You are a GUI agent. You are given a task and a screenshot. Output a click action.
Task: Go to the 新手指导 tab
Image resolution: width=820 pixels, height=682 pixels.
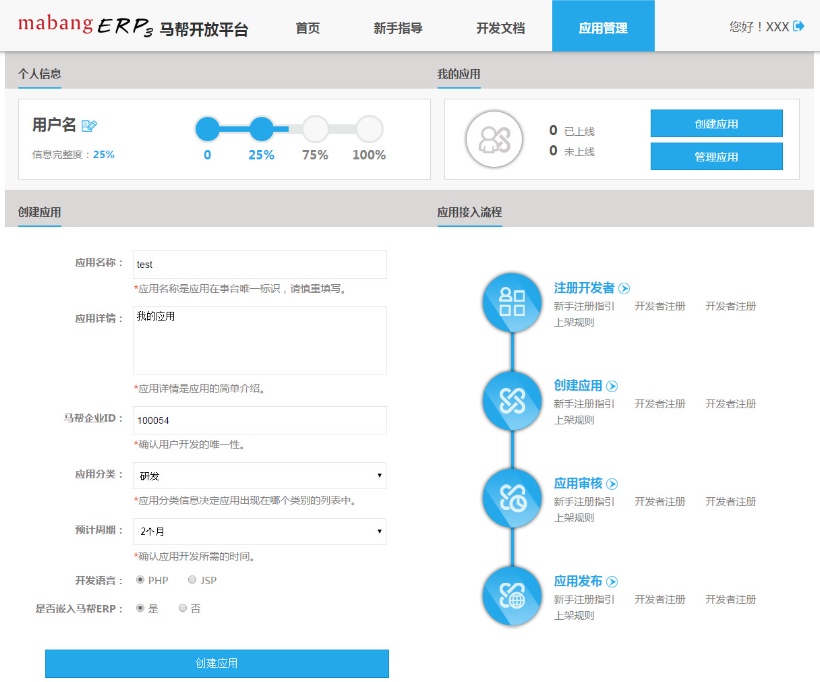(398, 28)
